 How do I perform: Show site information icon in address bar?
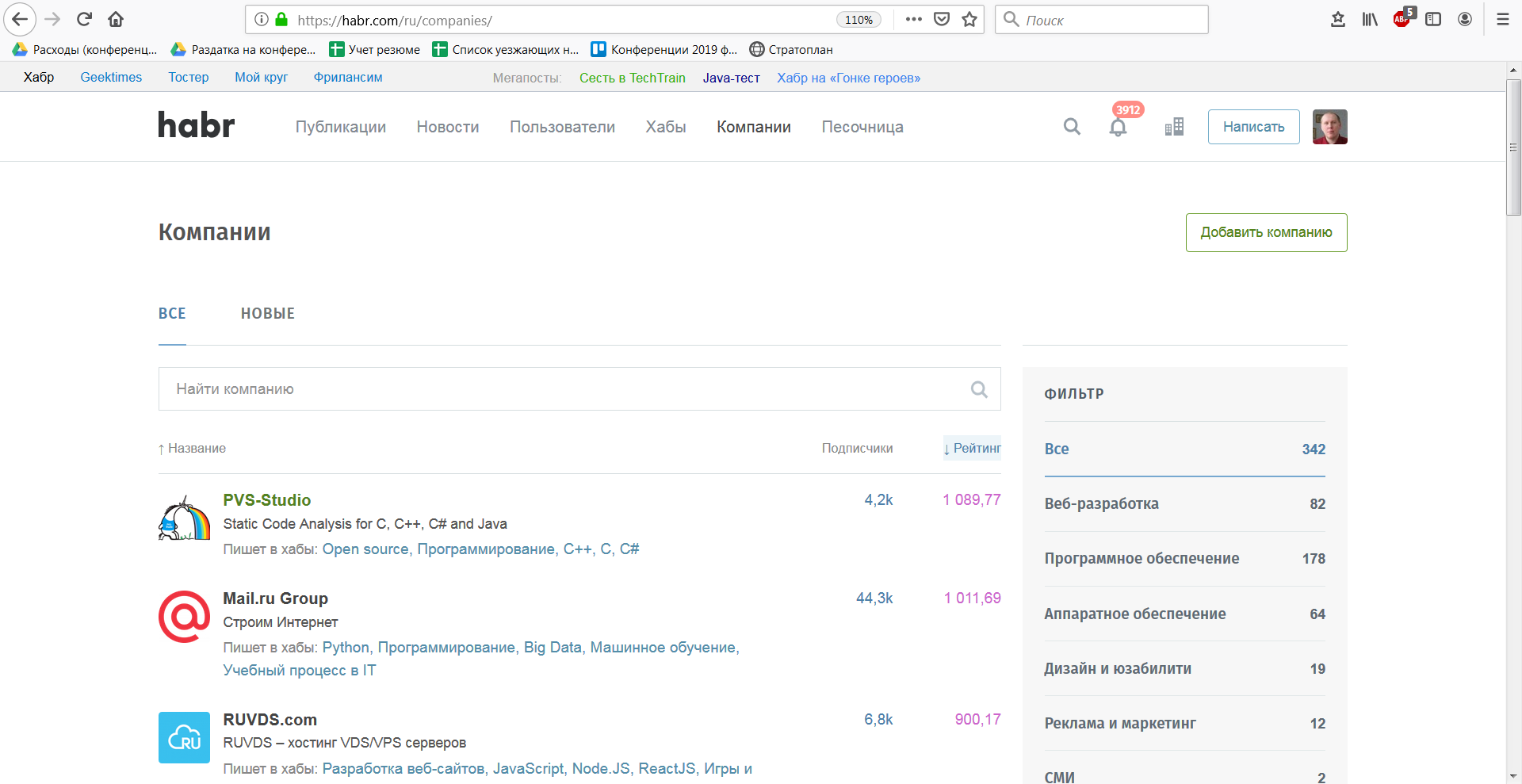(261, 20)
